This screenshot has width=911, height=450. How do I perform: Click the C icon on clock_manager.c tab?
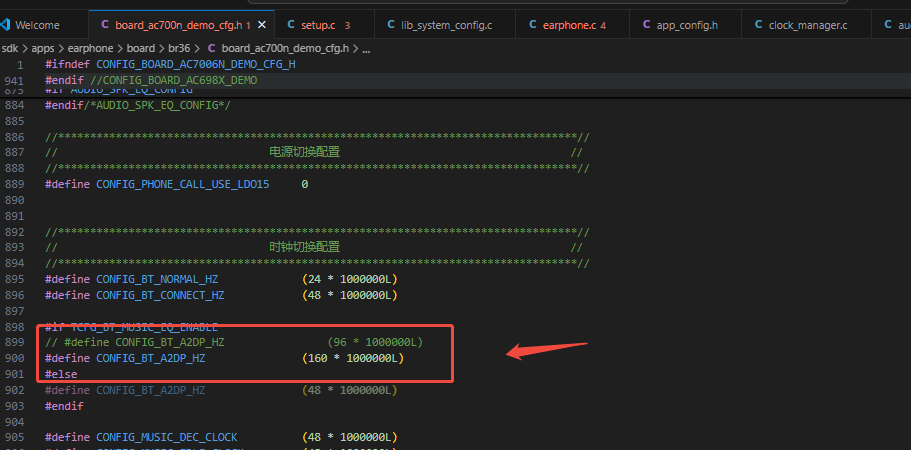coord(758,24)
